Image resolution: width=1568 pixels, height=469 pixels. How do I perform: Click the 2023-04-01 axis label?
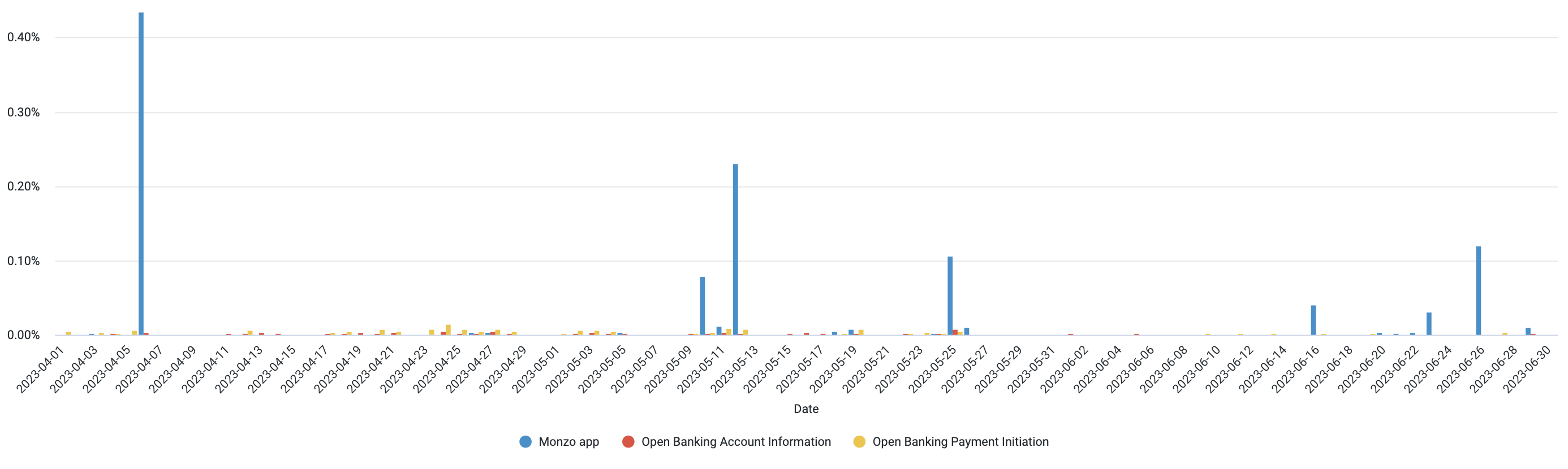pos(40,369)
